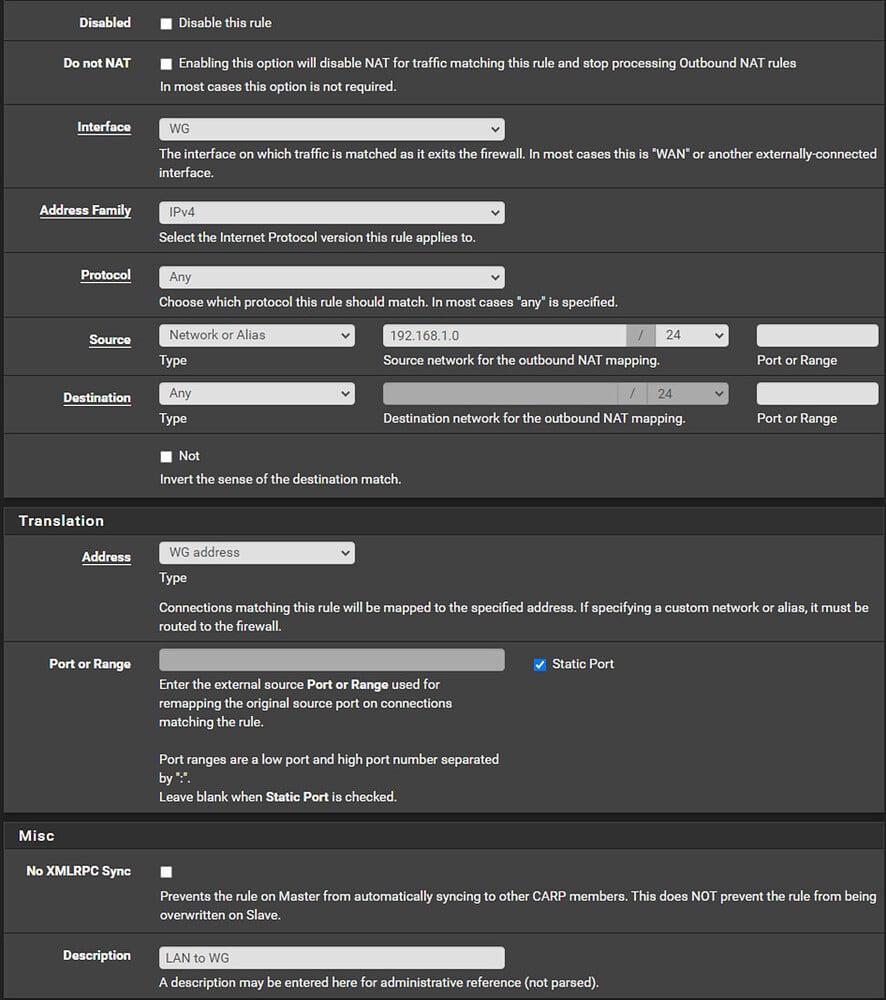The image size is (886, 1000).
Task: Open the Interface dropdown showing WG
Action: (330, 128)
